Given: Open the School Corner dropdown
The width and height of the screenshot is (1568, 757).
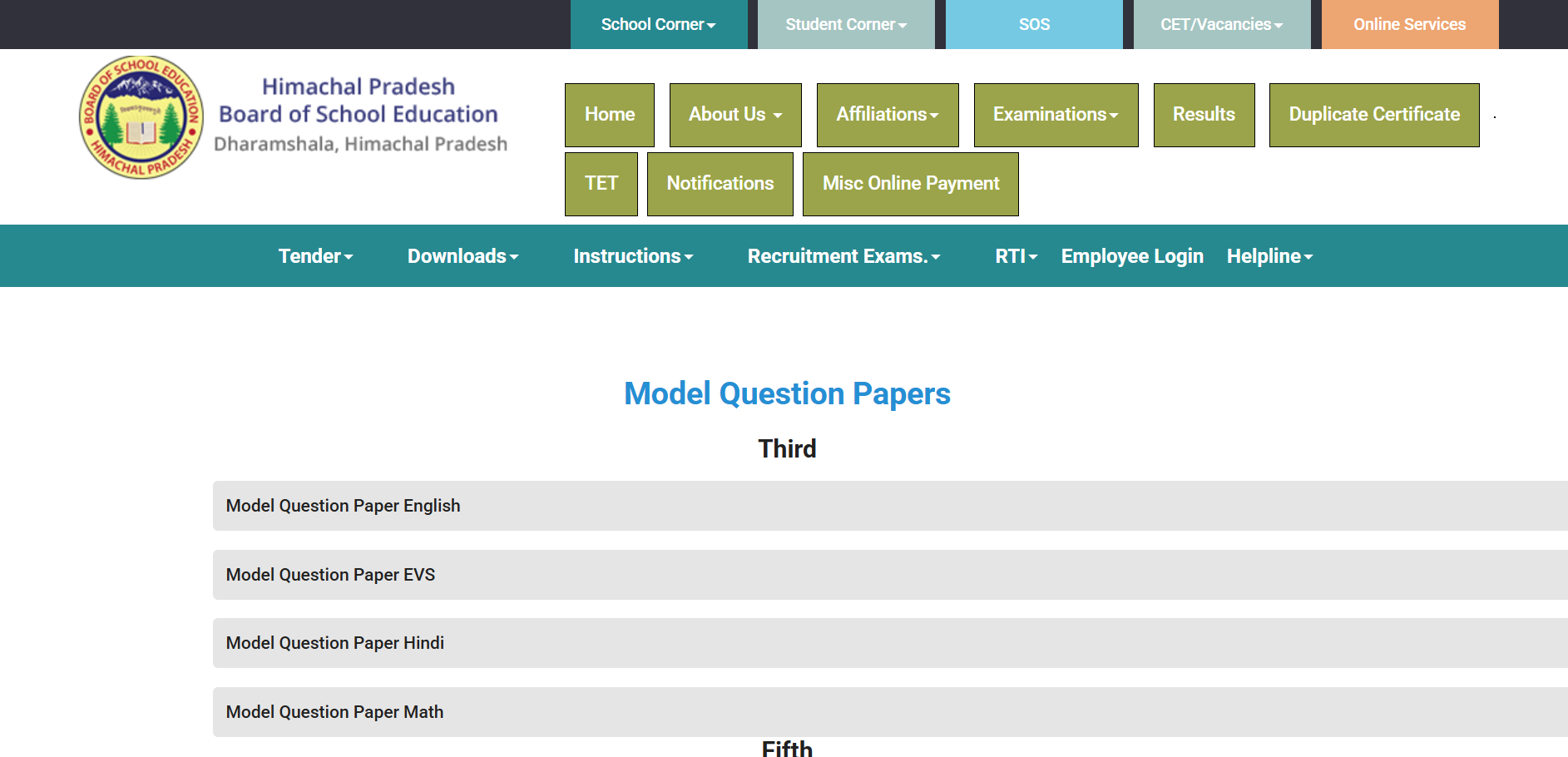Looking at the screenshot, I should (x=659, y=24).
